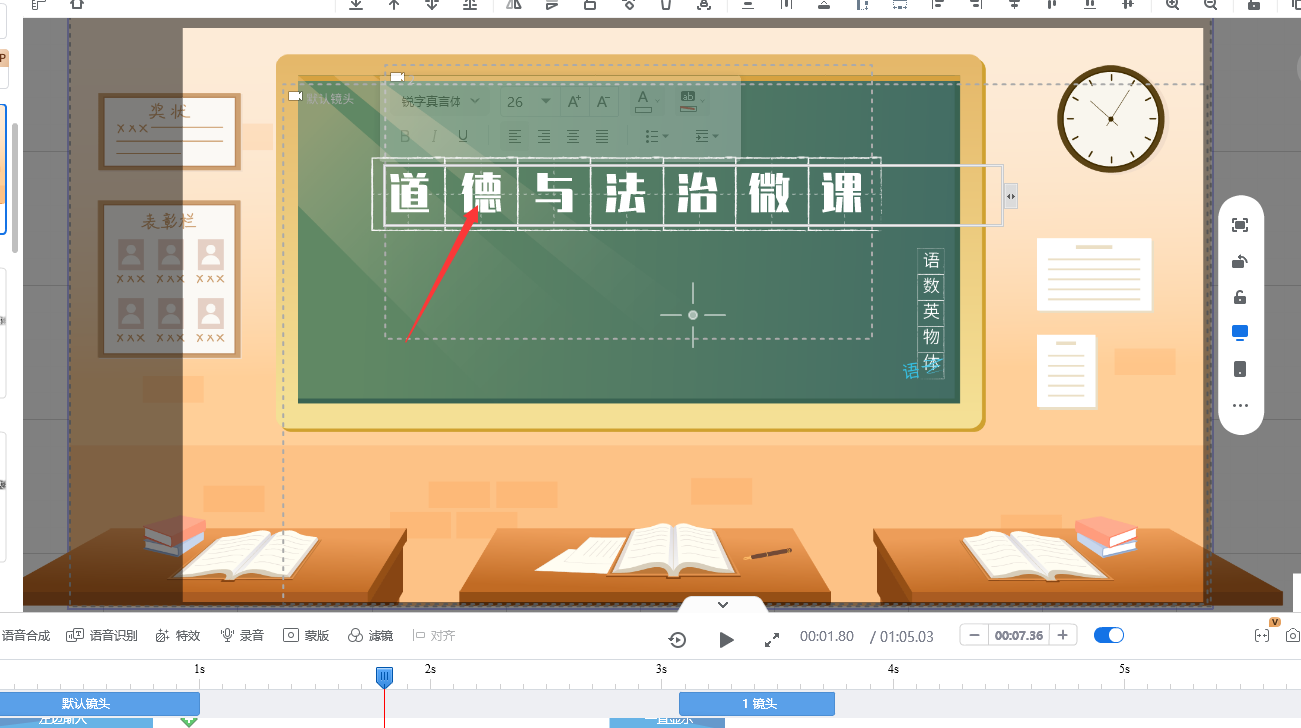Click the rotate canvas icon in right panel
Viewport: 1301px width, 728px height.
tap(1240, 262)
